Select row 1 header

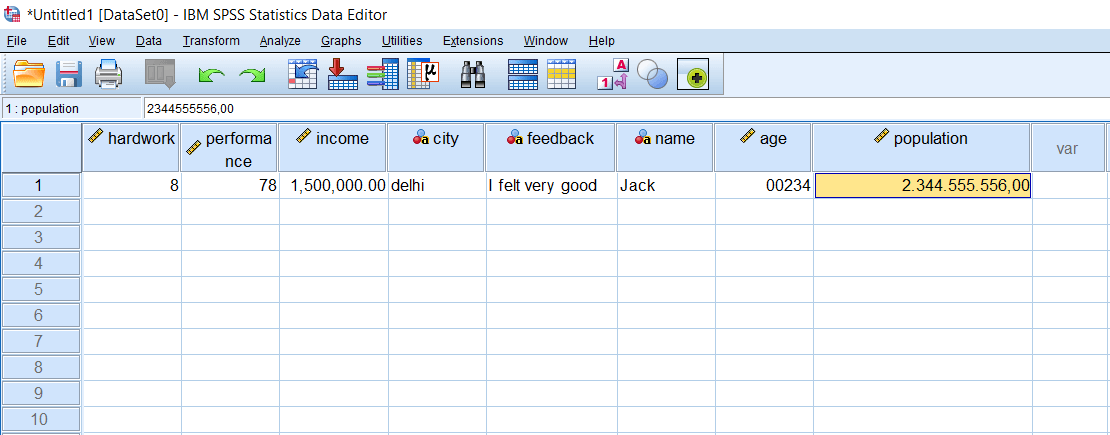pos(40,186)
